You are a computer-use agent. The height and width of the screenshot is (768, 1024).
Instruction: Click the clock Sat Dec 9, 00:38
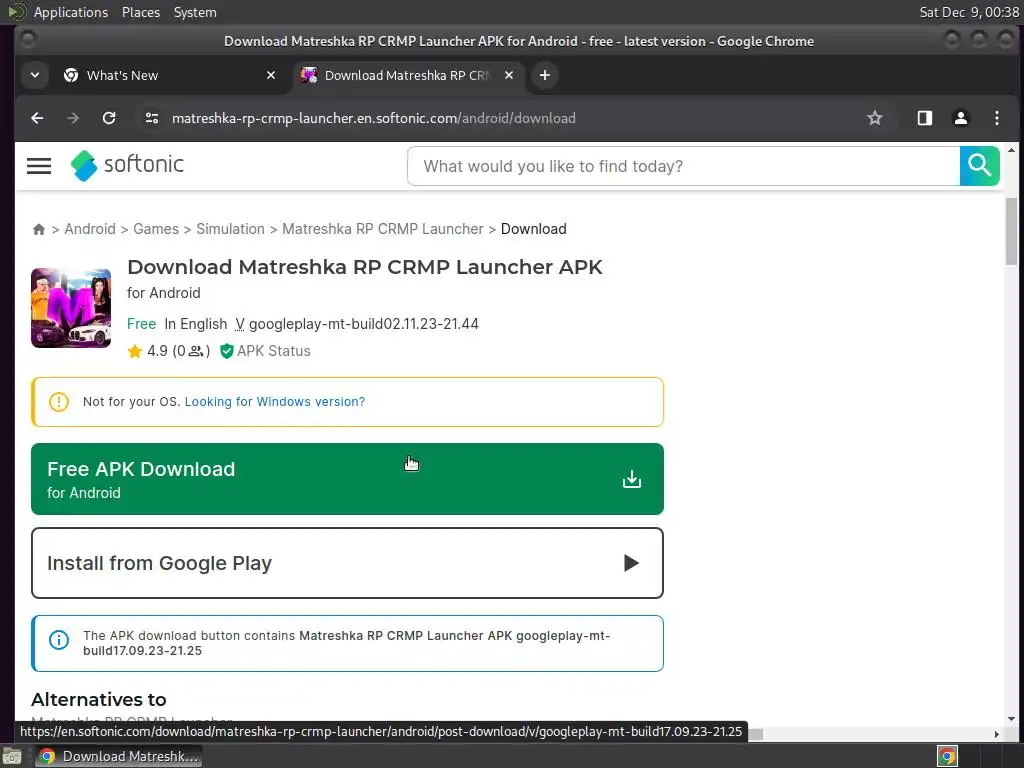[969, 12]
